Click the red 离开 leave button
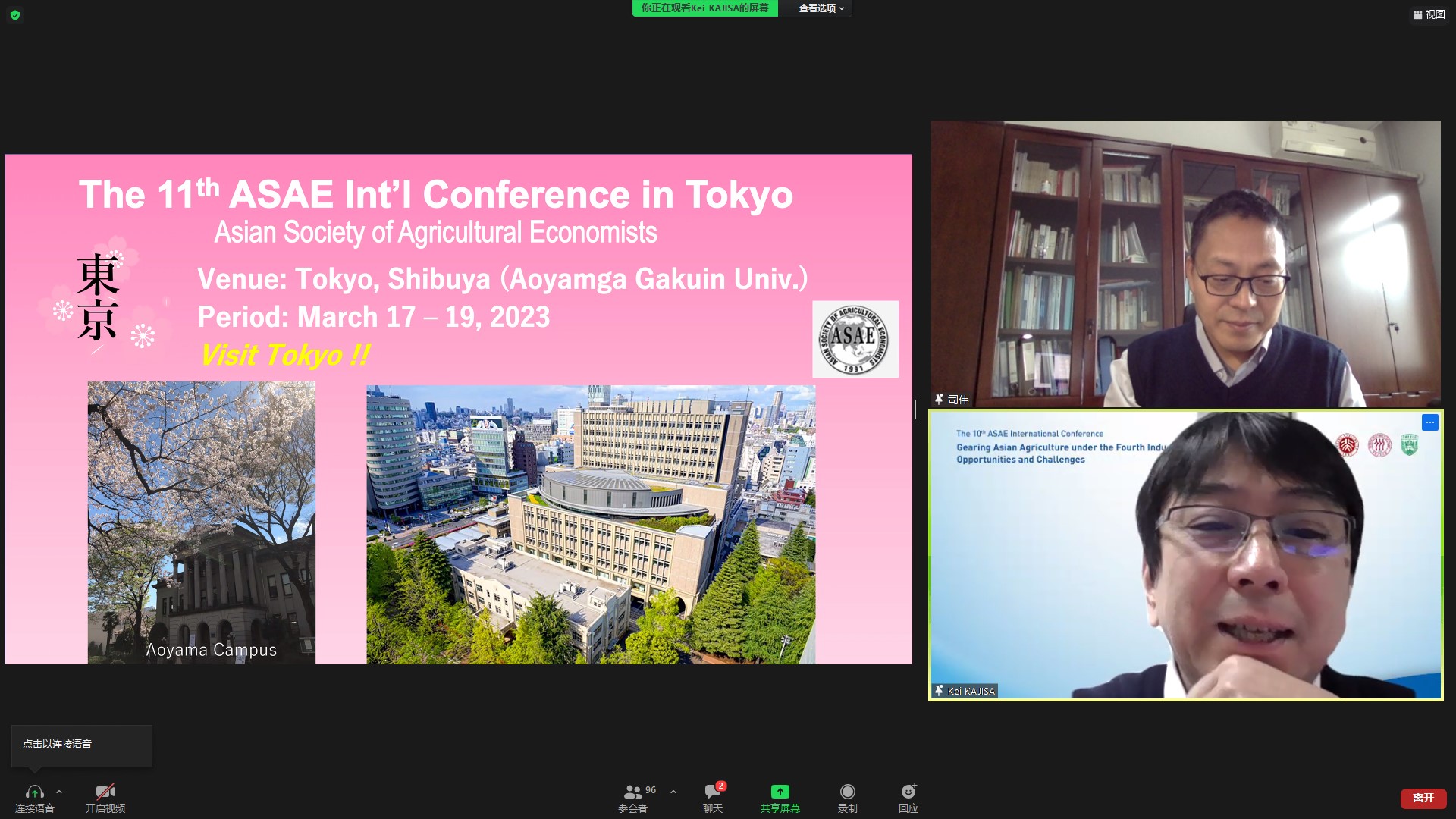Viewport: 1456px width, 819px height. 1423,799
